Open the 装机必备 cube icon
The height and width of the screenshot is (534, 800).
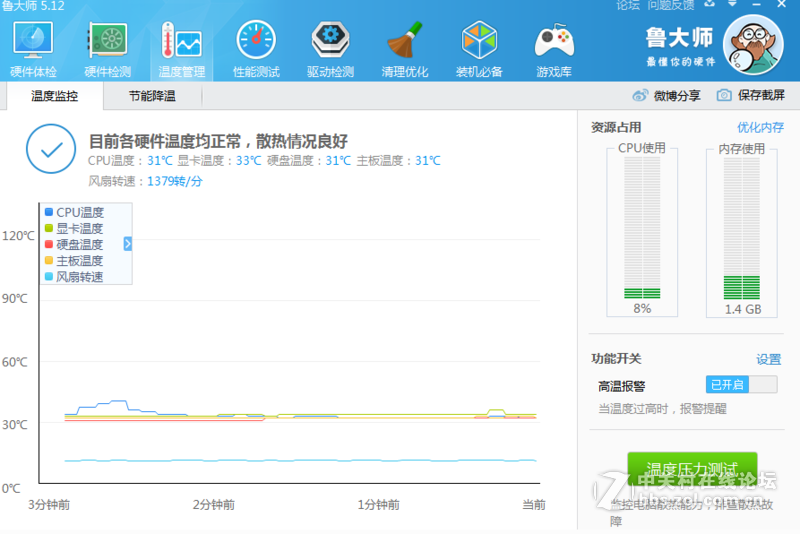479,40
